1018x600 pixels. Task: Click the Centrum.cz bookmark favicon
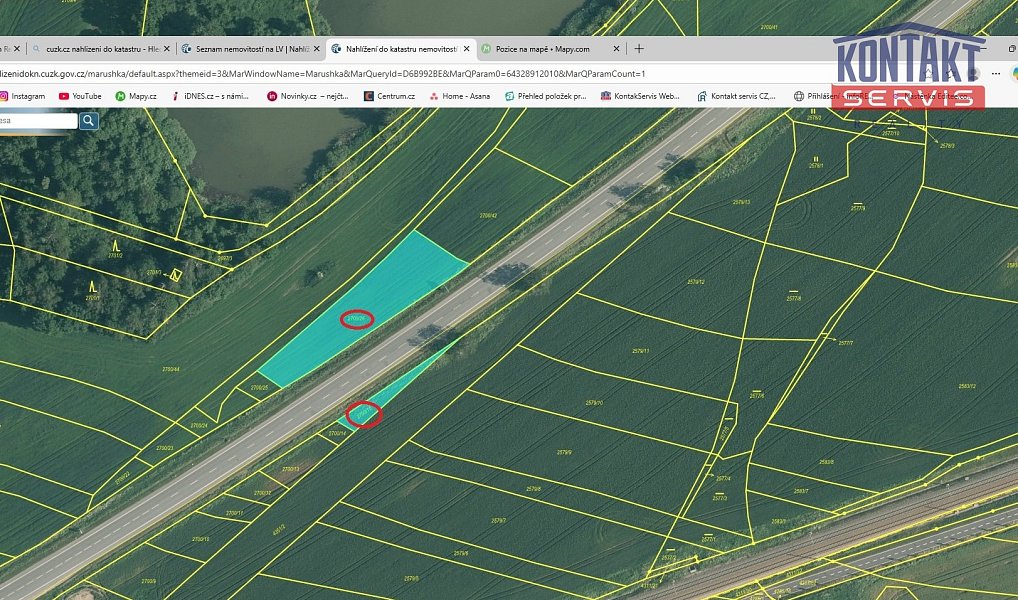click(369, 96)
